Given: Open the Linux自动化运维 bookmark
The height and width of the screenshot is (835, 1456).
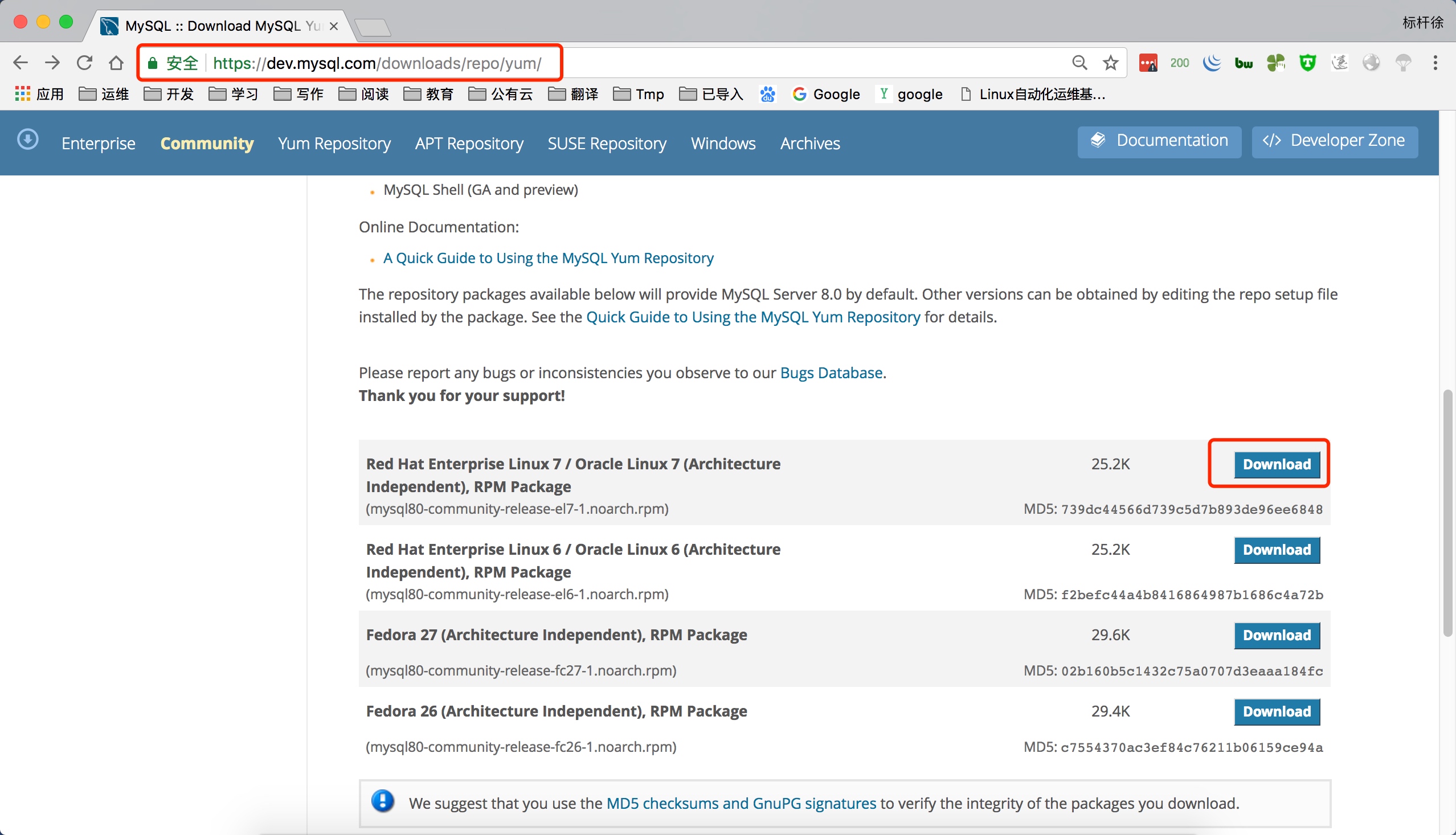Looking at the screenshot, I should tap(1033, 94).
